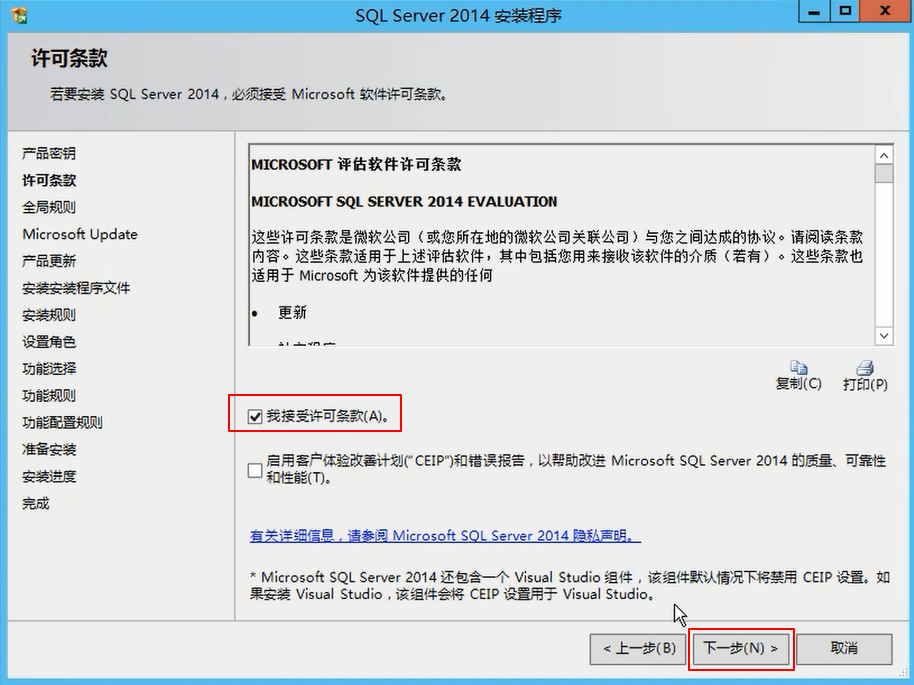
Task: Click the 更新 bullet in license text
Action: [292, 312]
